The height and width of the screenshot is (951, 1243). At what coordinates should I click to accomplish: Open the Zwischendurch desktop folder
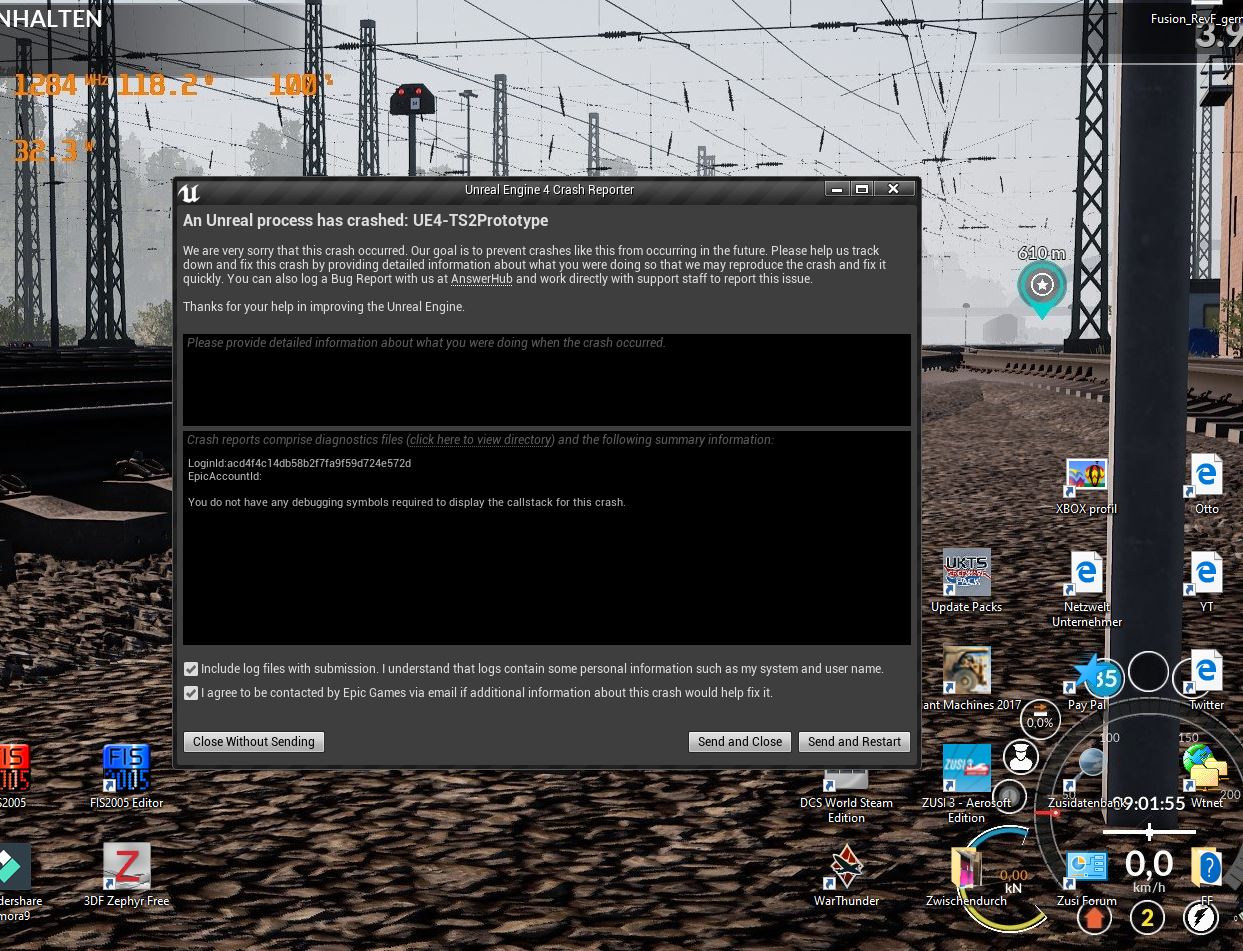(x=966, y=876)
